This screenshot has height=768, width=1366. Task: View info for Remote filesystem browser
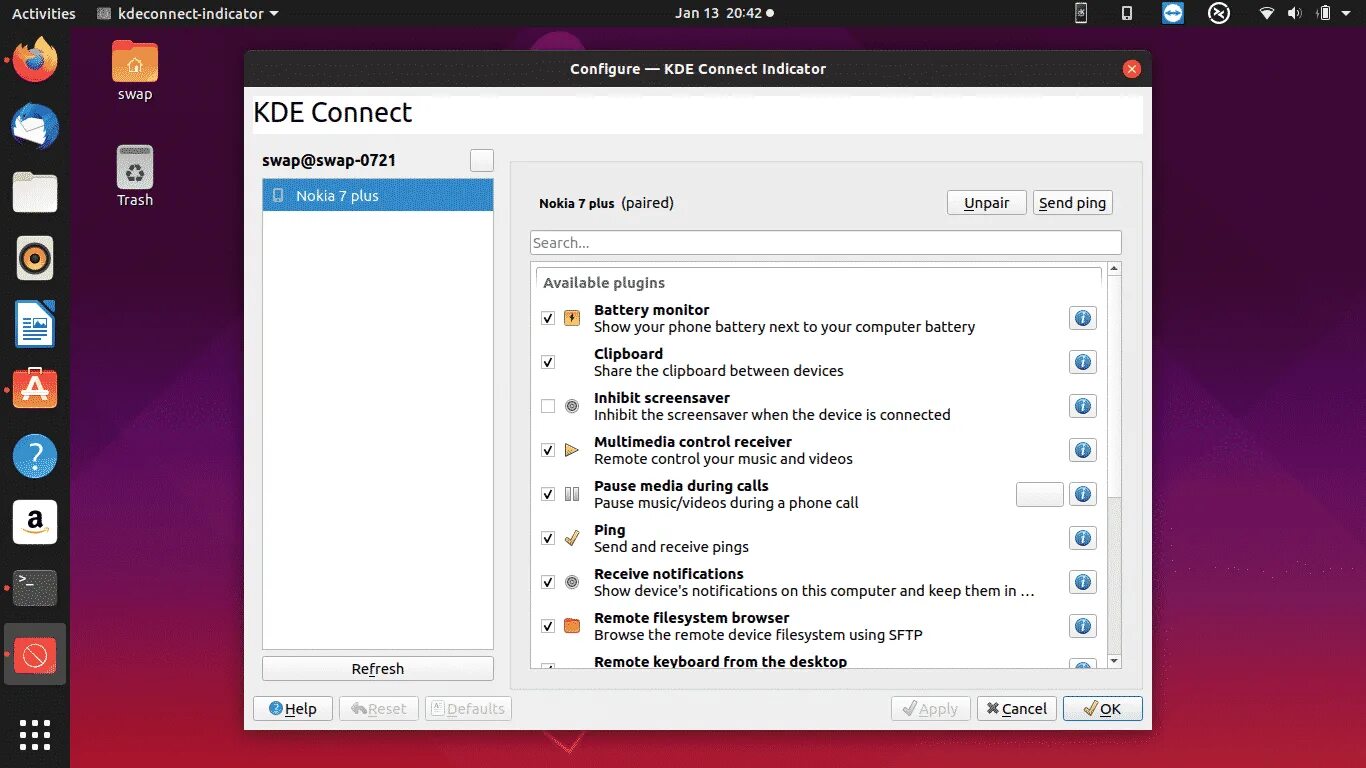1083,626
